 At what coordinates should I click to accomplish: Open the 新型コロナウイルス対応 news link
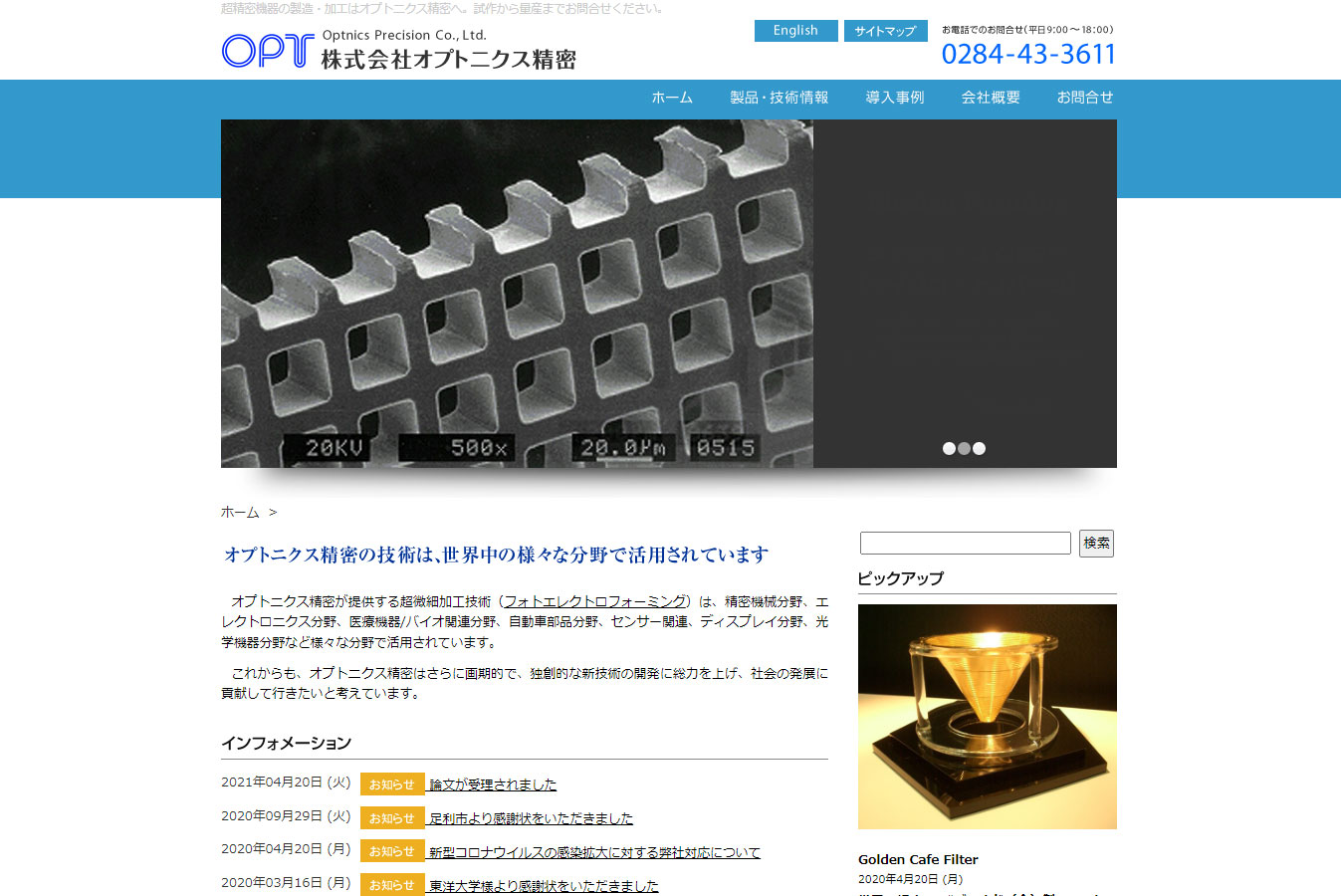pos(594,852)
